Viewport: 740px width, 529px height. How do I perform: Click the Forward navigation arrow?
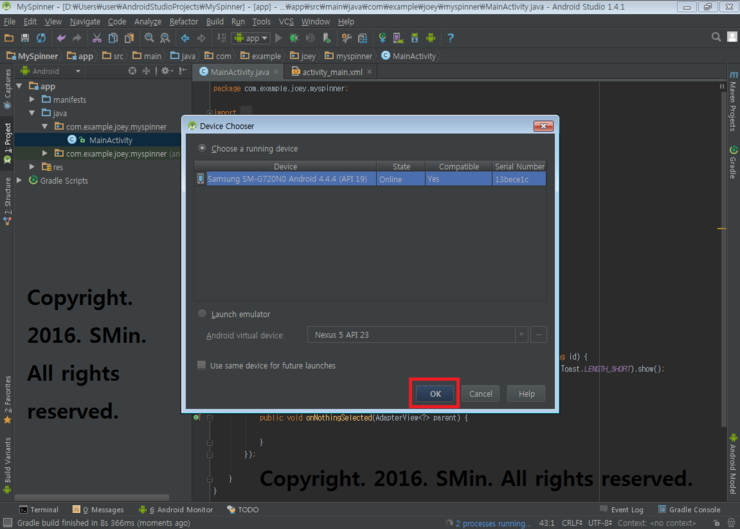201,38
